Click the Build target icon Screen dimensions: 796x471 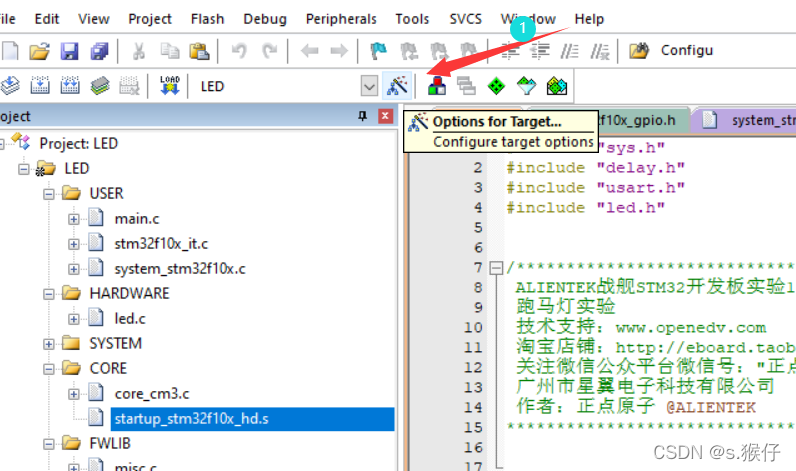(x=40, y=86)
